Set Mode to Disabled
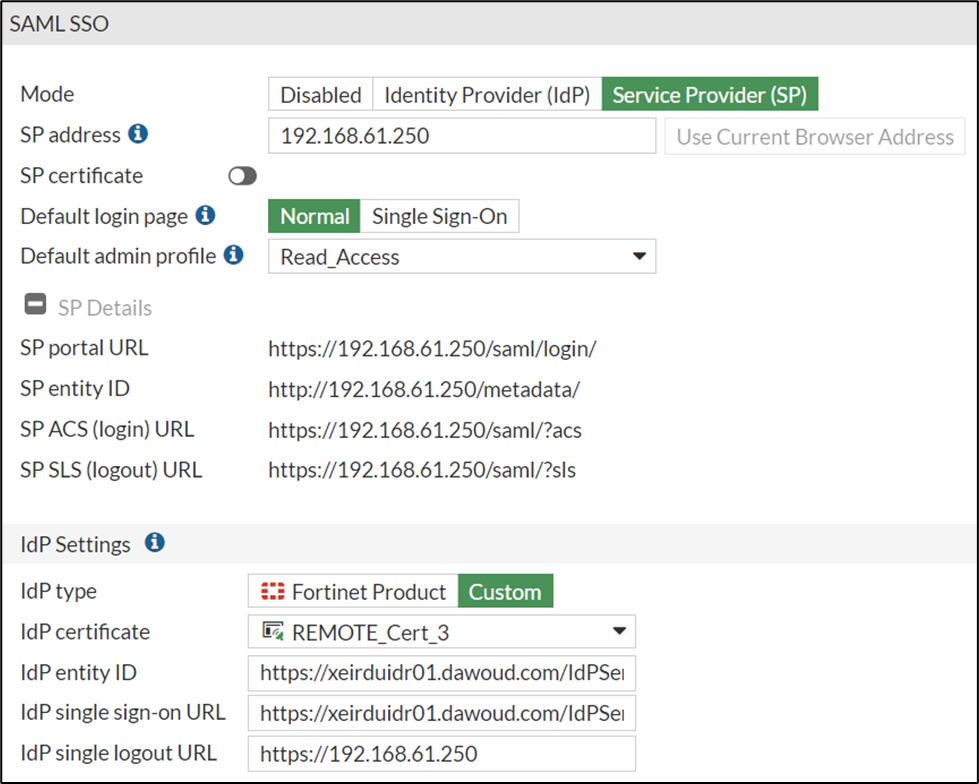Viewport: 979px width, 784px height. click(x=320, y=95)
